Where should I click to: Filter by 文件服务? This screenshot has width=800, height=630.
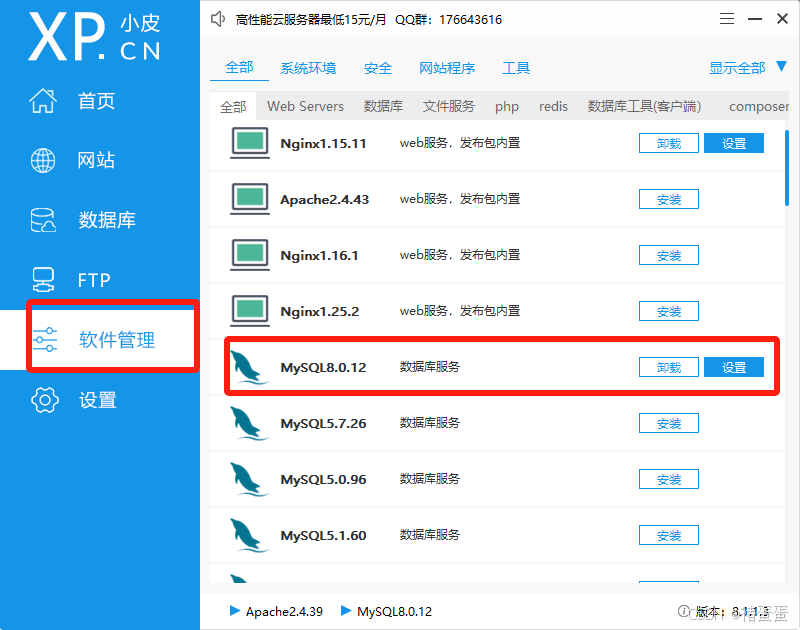click(448, 106)
